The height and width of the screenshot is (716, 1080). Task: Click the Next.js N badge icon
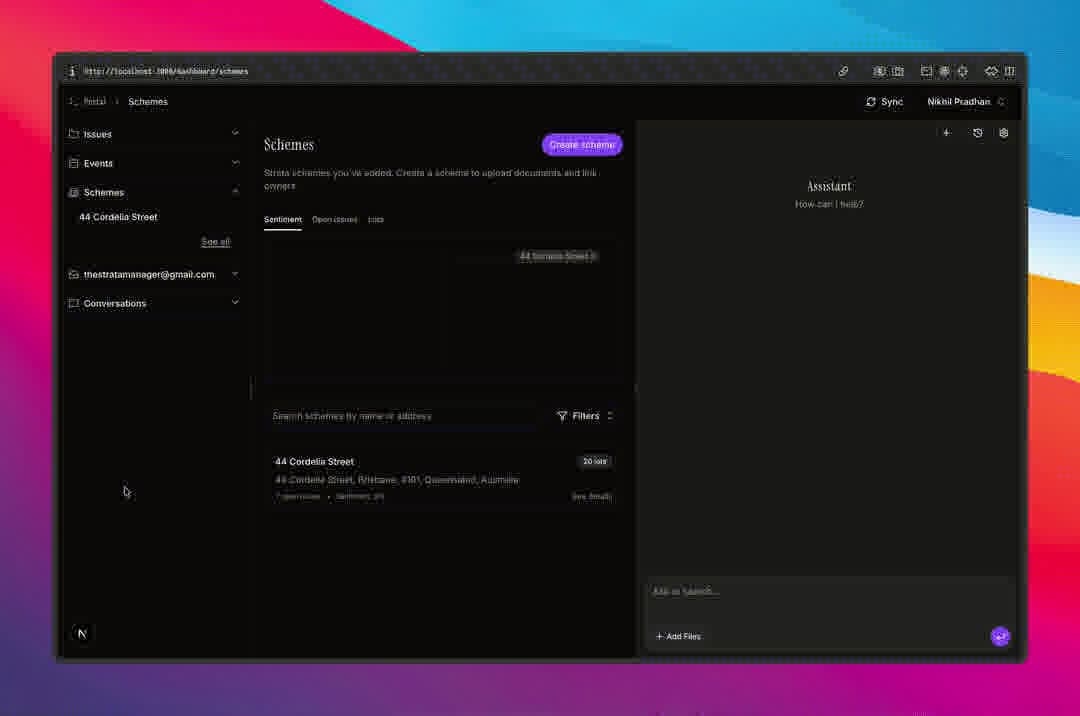click(82, 633)
